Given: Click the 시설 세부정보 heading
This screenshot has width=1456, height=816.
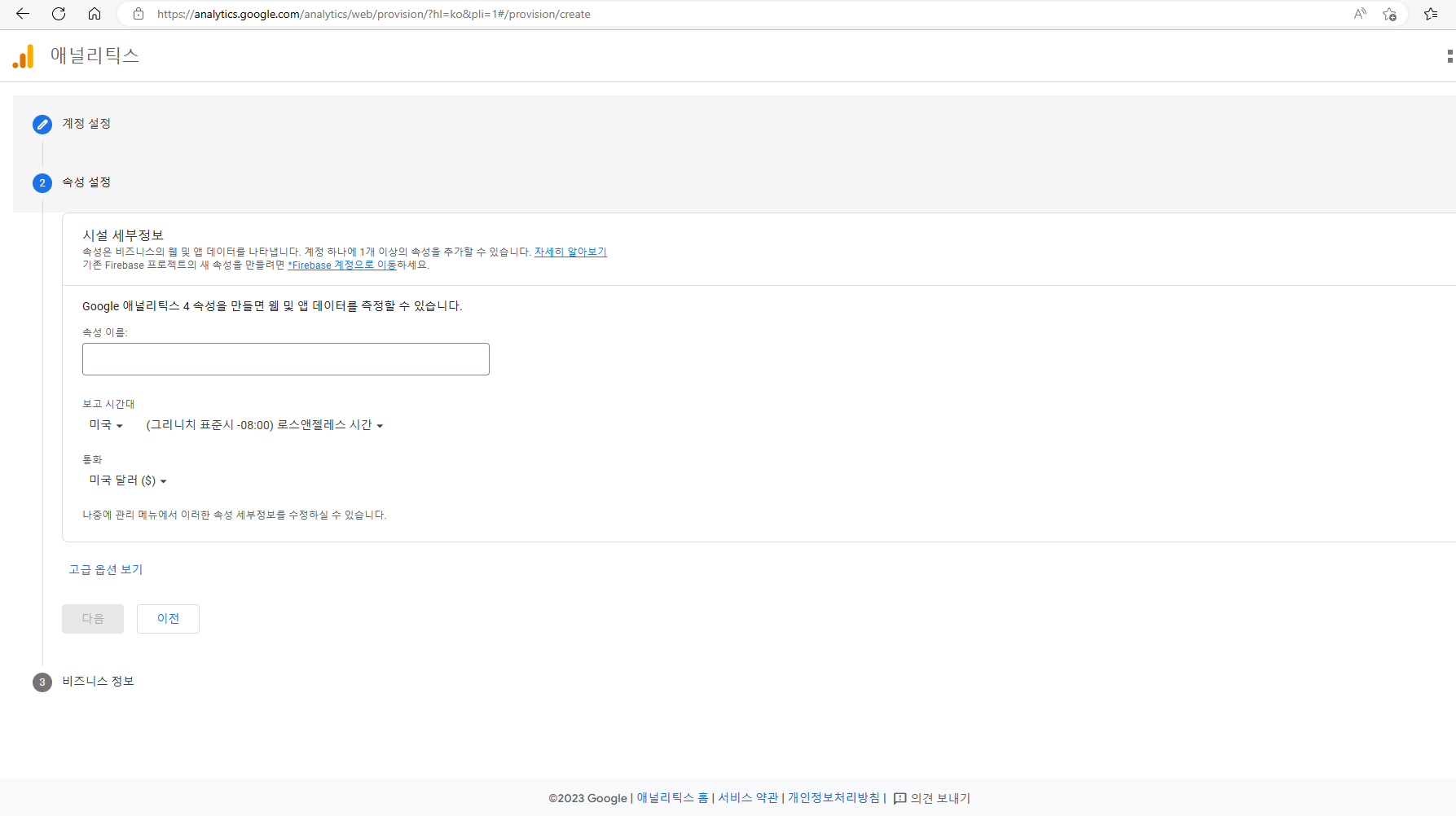Looking at the screenshot, I should 123,235.
